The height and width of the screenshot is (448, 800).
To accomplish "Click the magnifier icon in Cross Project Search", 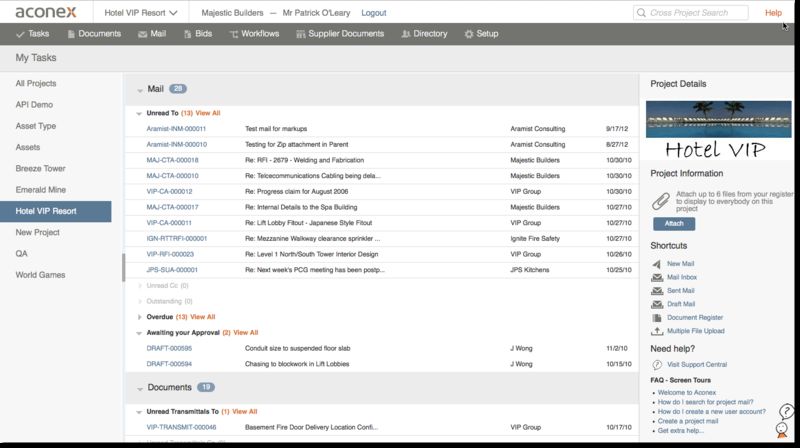I will [x=641, y=13].
